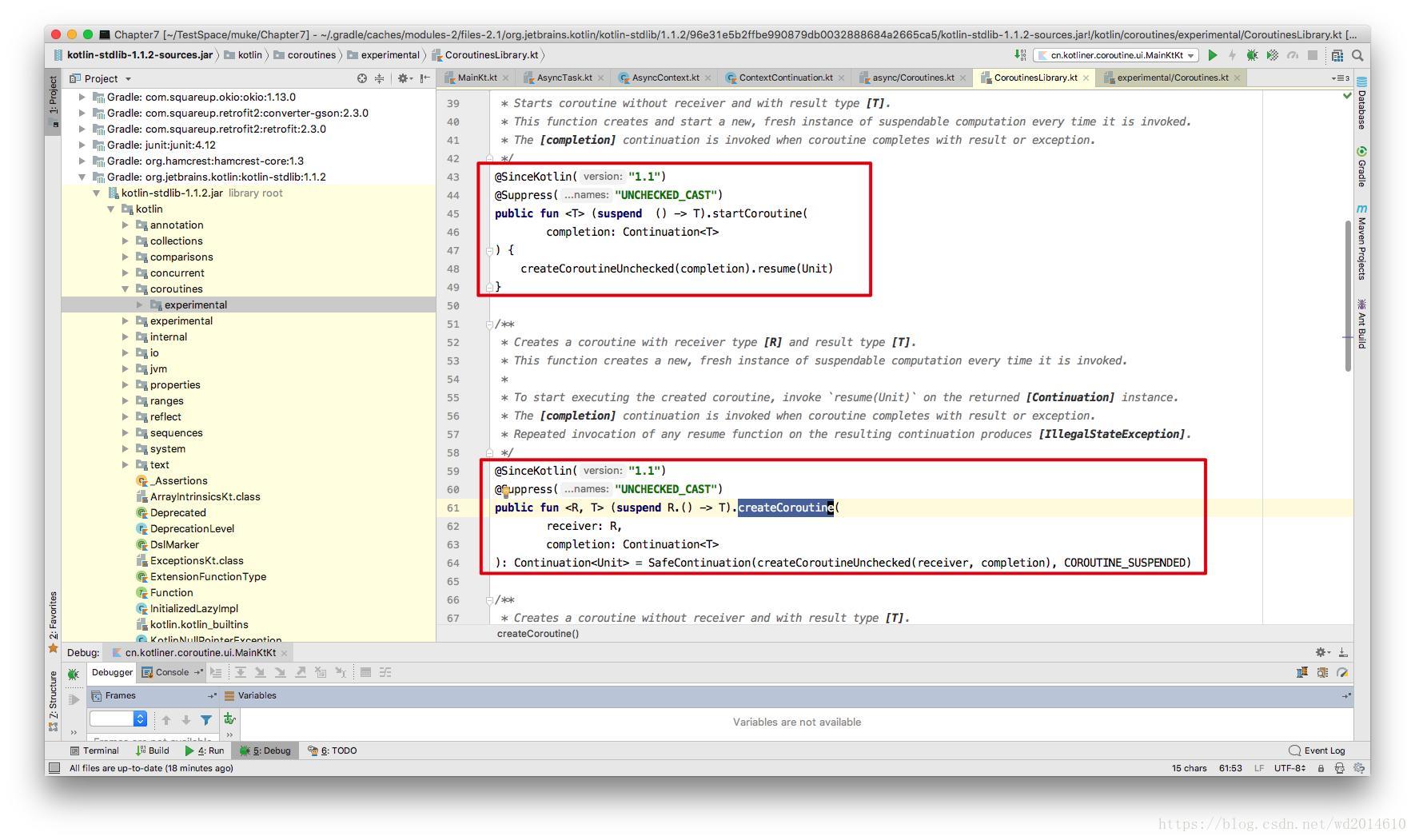This screenshot has height=840, width=1415.
Task: Open the hidden tabs list dropdown
Action: (1340, 78)
